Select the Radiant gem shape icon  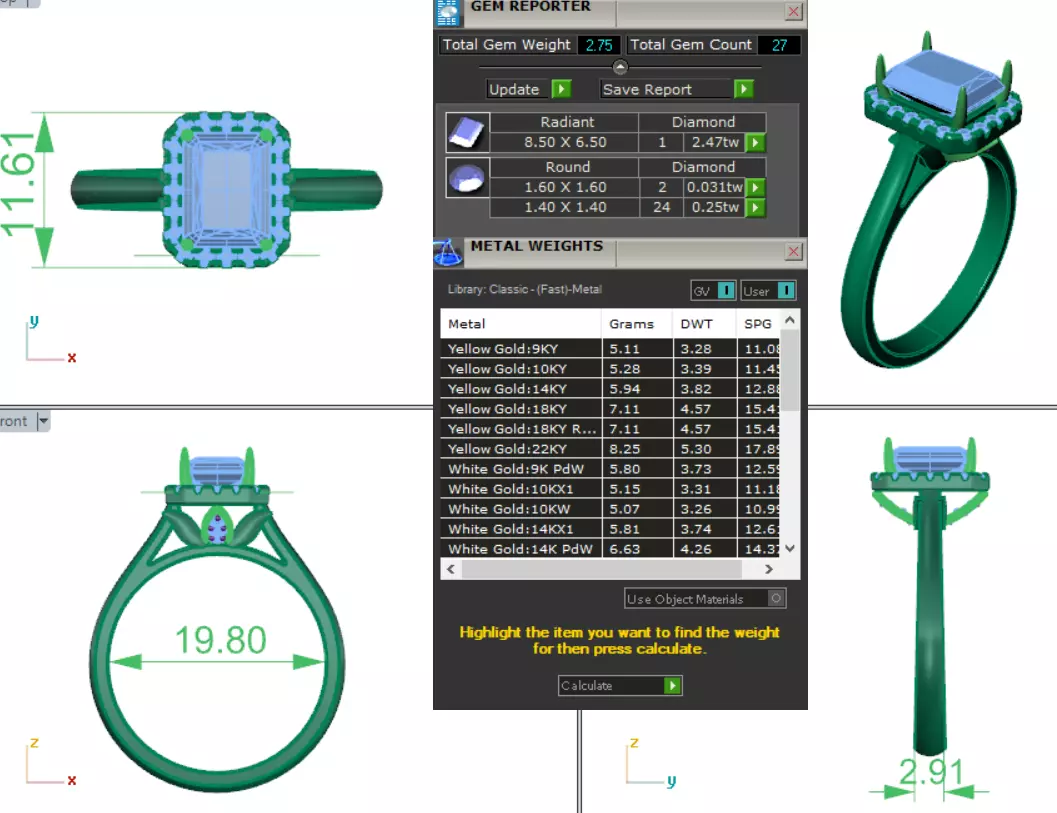467,132
